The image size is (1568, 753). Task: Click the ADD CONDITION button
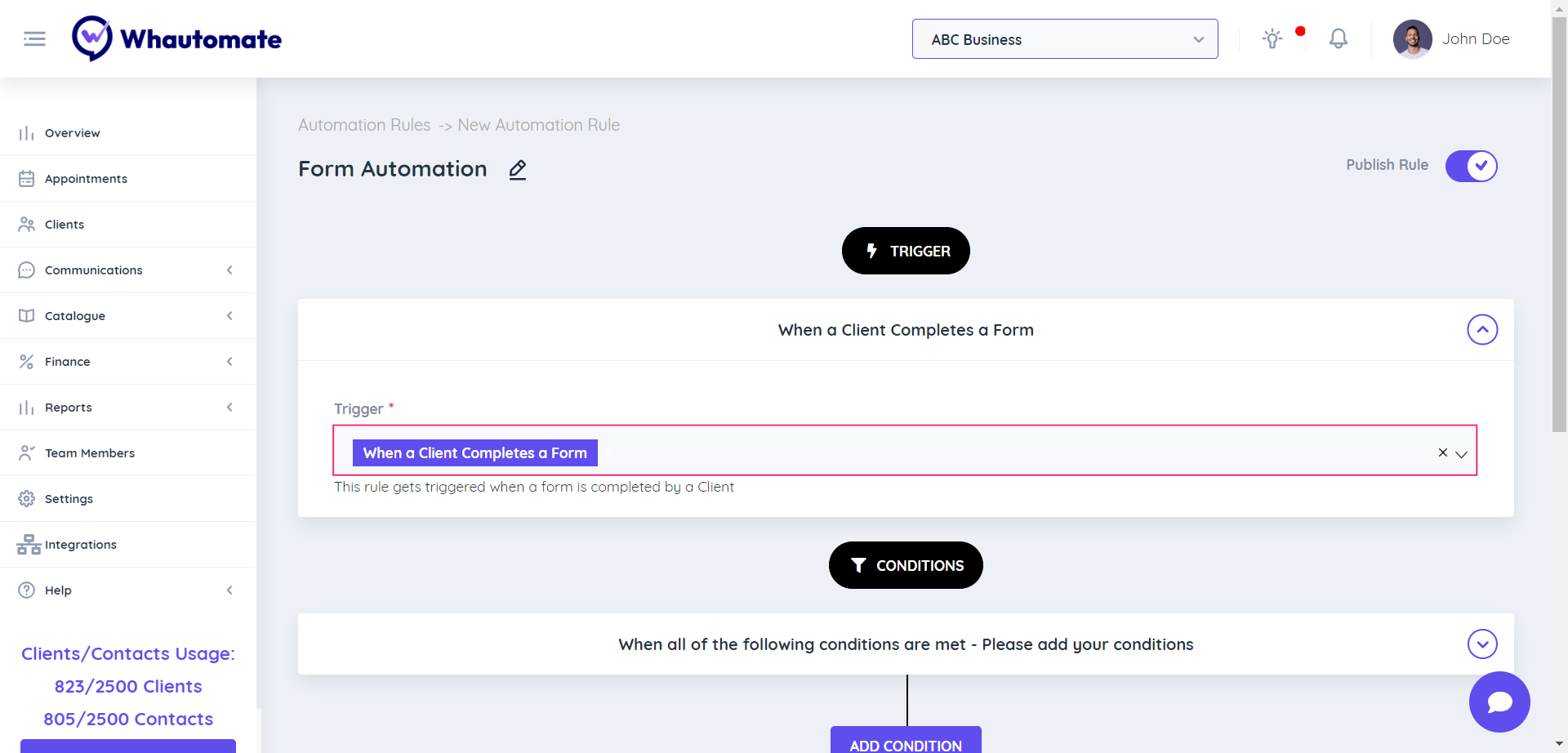[905, 742]
